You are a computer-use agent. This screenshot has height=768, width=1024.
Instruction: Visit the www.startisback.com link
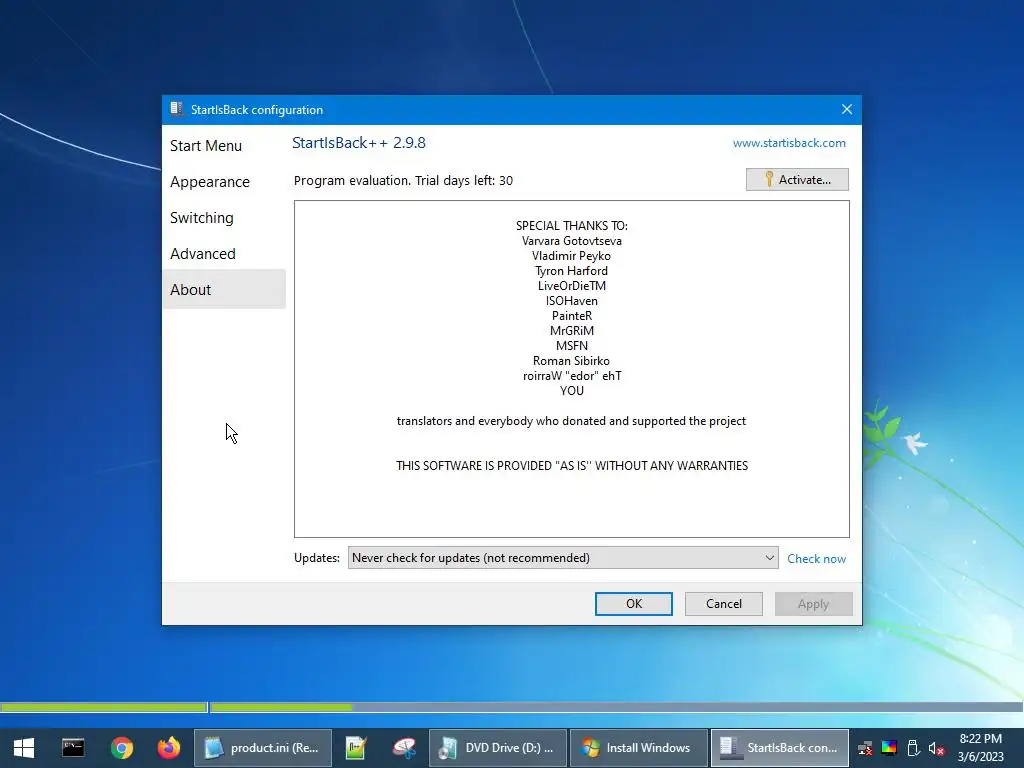click(x=789, y=143)
